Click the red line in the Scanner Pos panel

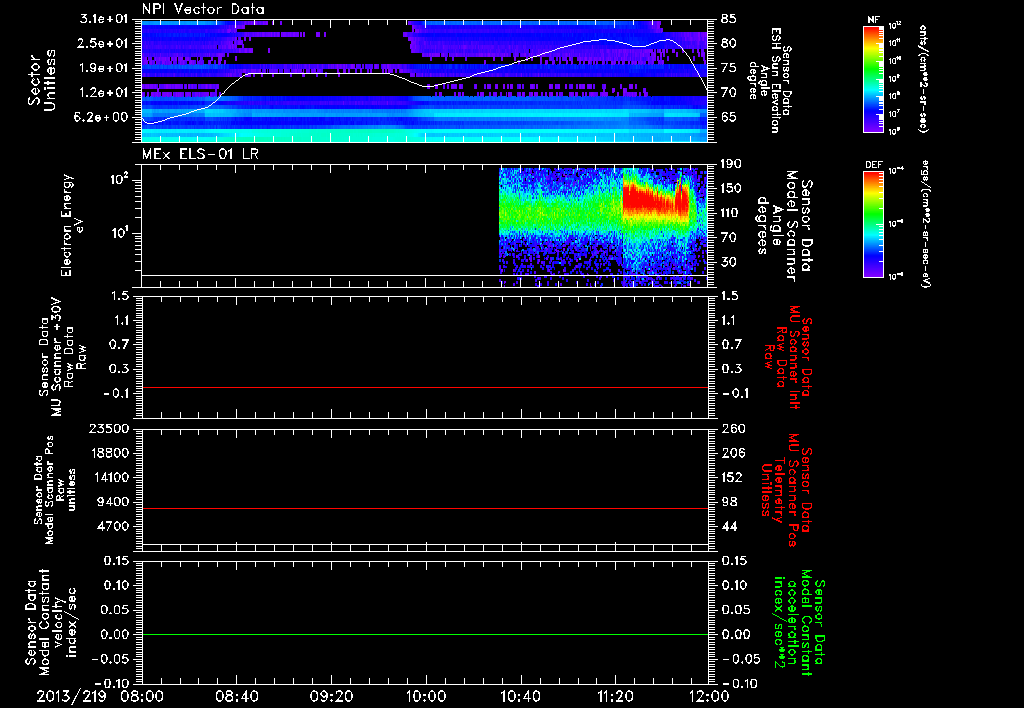[425, 508]
